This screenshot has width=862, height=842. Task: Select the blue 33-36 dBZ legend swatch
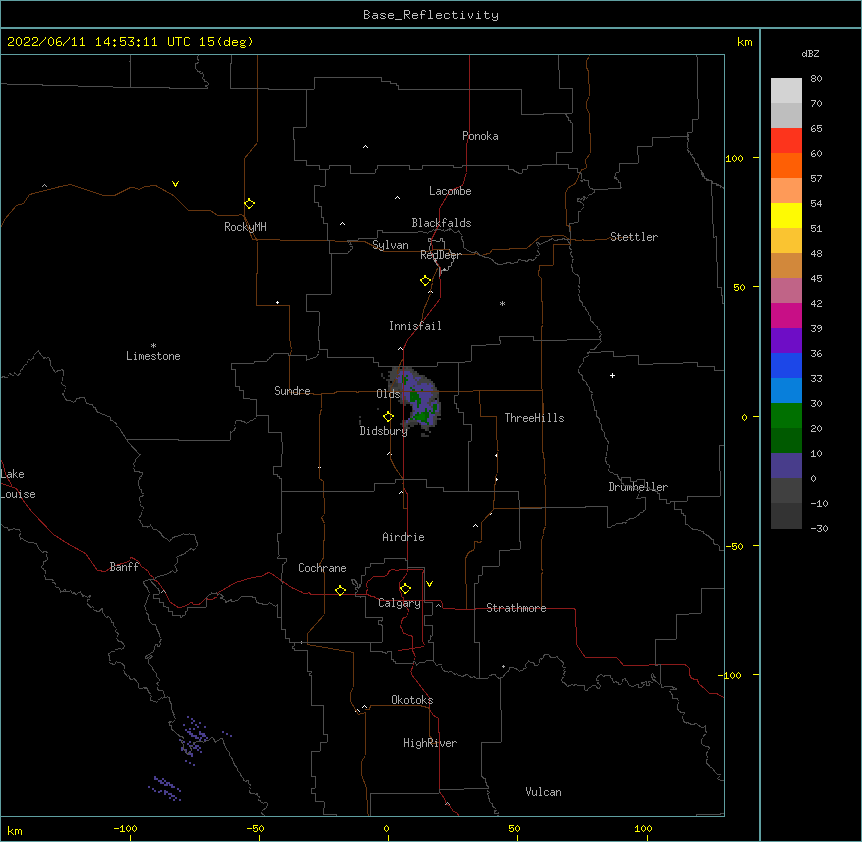[x=786, y=365]
